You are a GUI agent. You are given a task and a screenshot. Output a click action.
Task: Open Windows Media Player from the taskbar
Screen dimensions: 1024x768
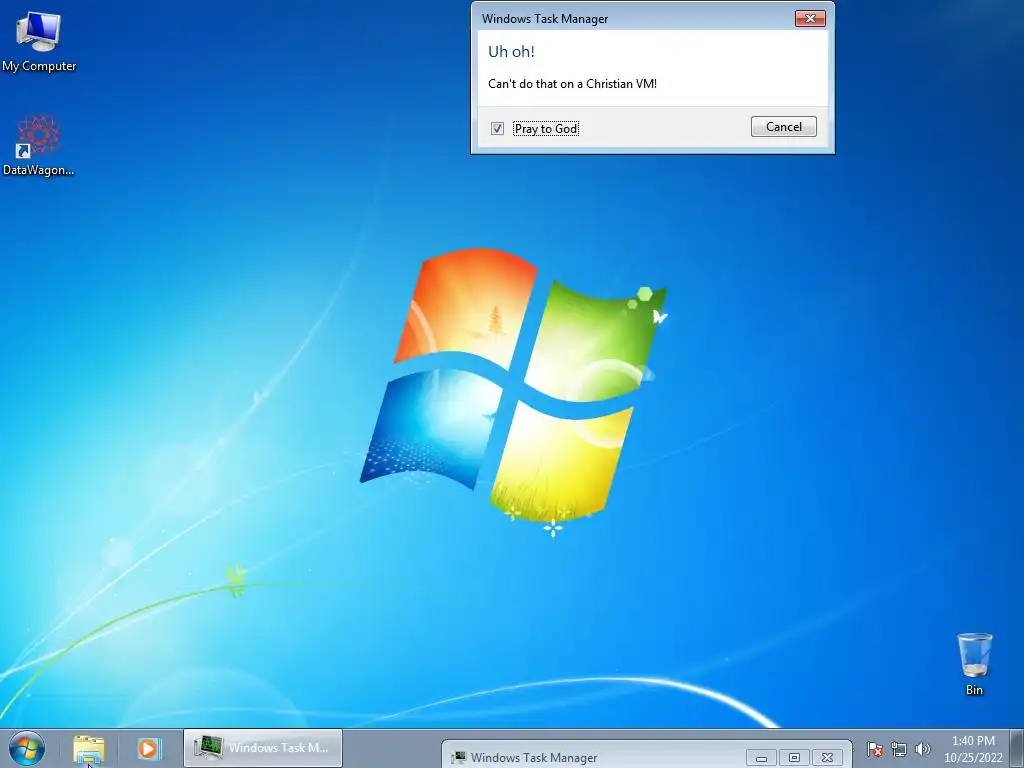(x=148, y=749)
